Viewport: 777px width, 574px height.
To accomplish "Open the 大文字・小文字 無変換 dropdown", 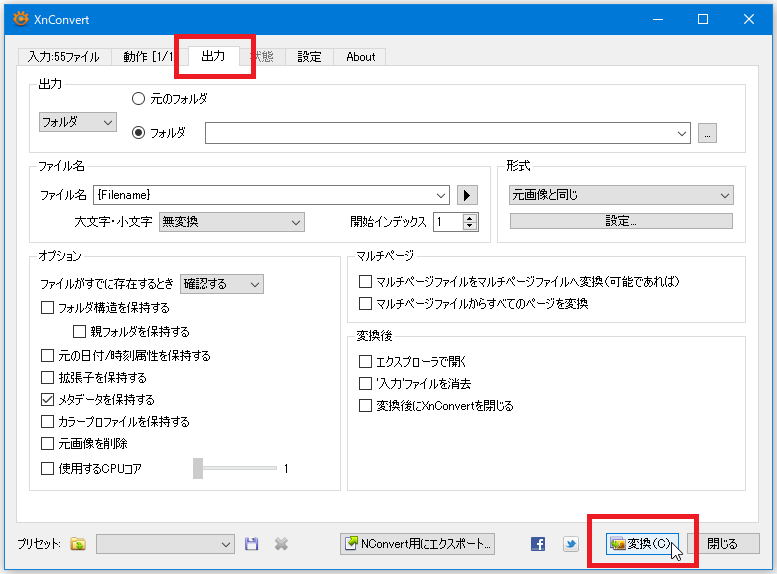I will pyautogui.click(x=231, y=222).
